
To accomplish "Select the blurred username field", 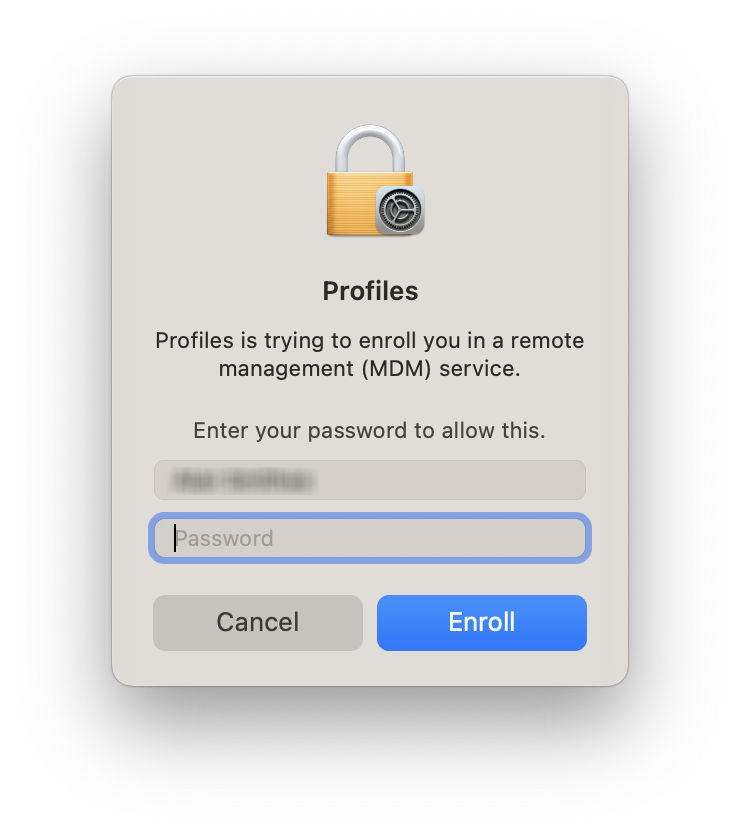I will pos(370,480).
